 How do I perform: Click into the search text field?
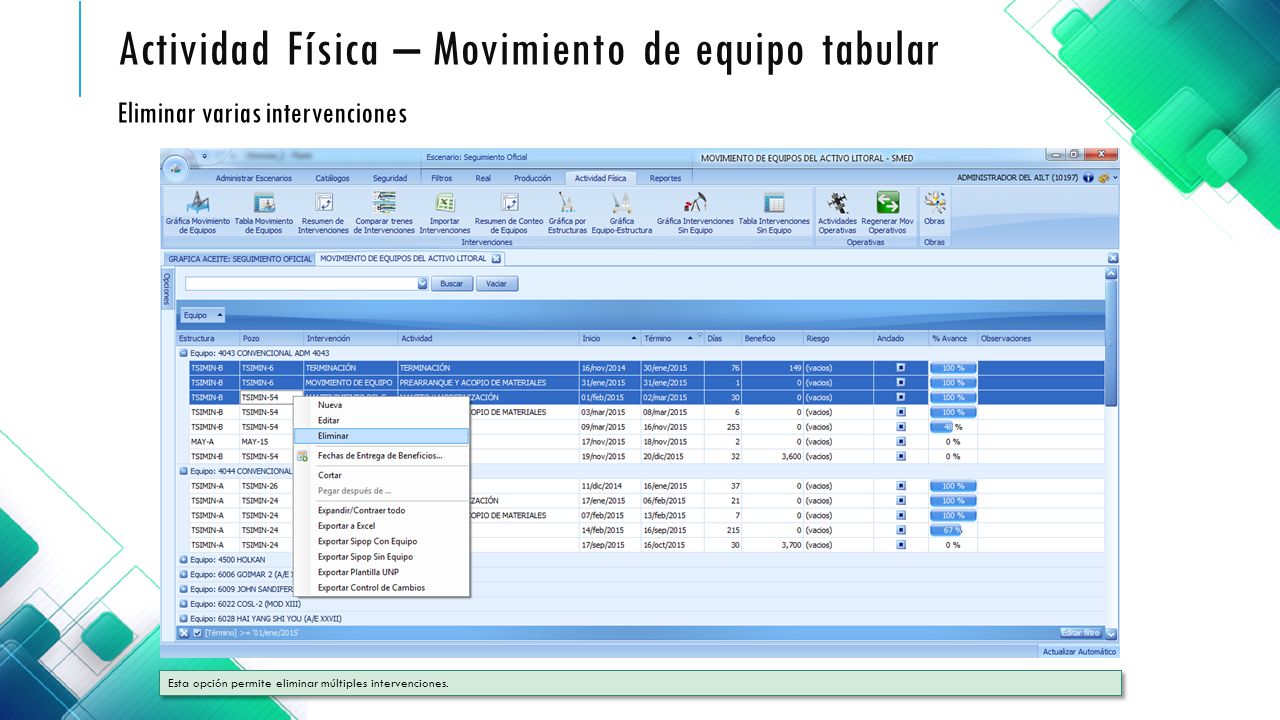[301, 284]
